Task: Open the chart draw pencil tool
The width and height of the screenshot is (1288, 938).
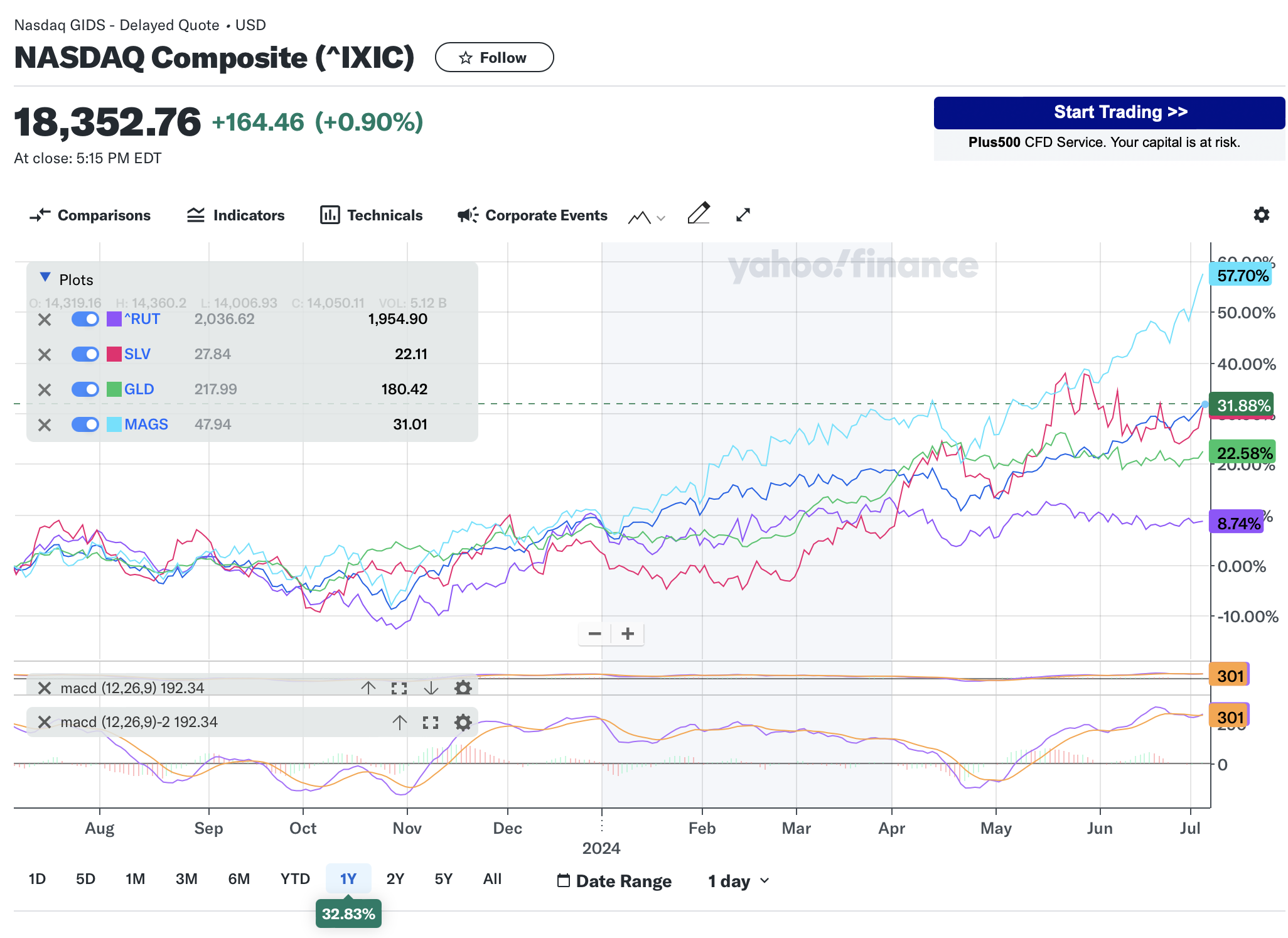Action: coord(698,214)
